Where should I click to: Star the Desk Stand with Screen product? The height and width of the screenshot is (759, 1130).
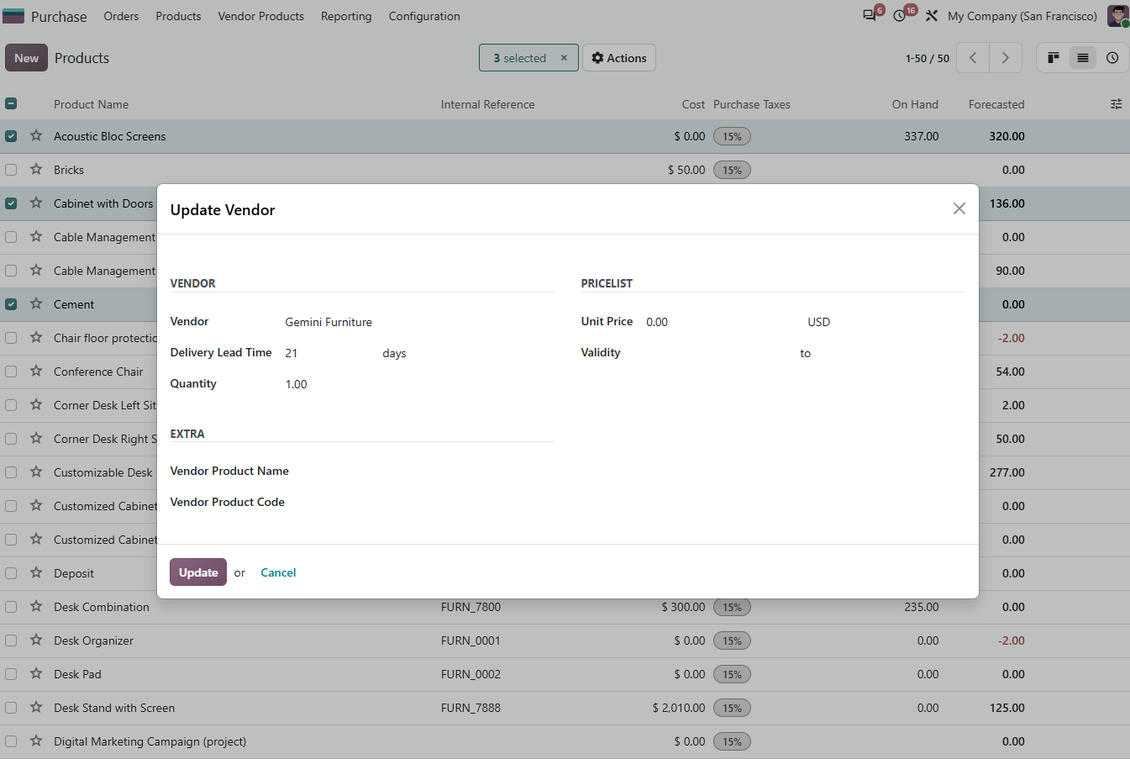[36, 708]
